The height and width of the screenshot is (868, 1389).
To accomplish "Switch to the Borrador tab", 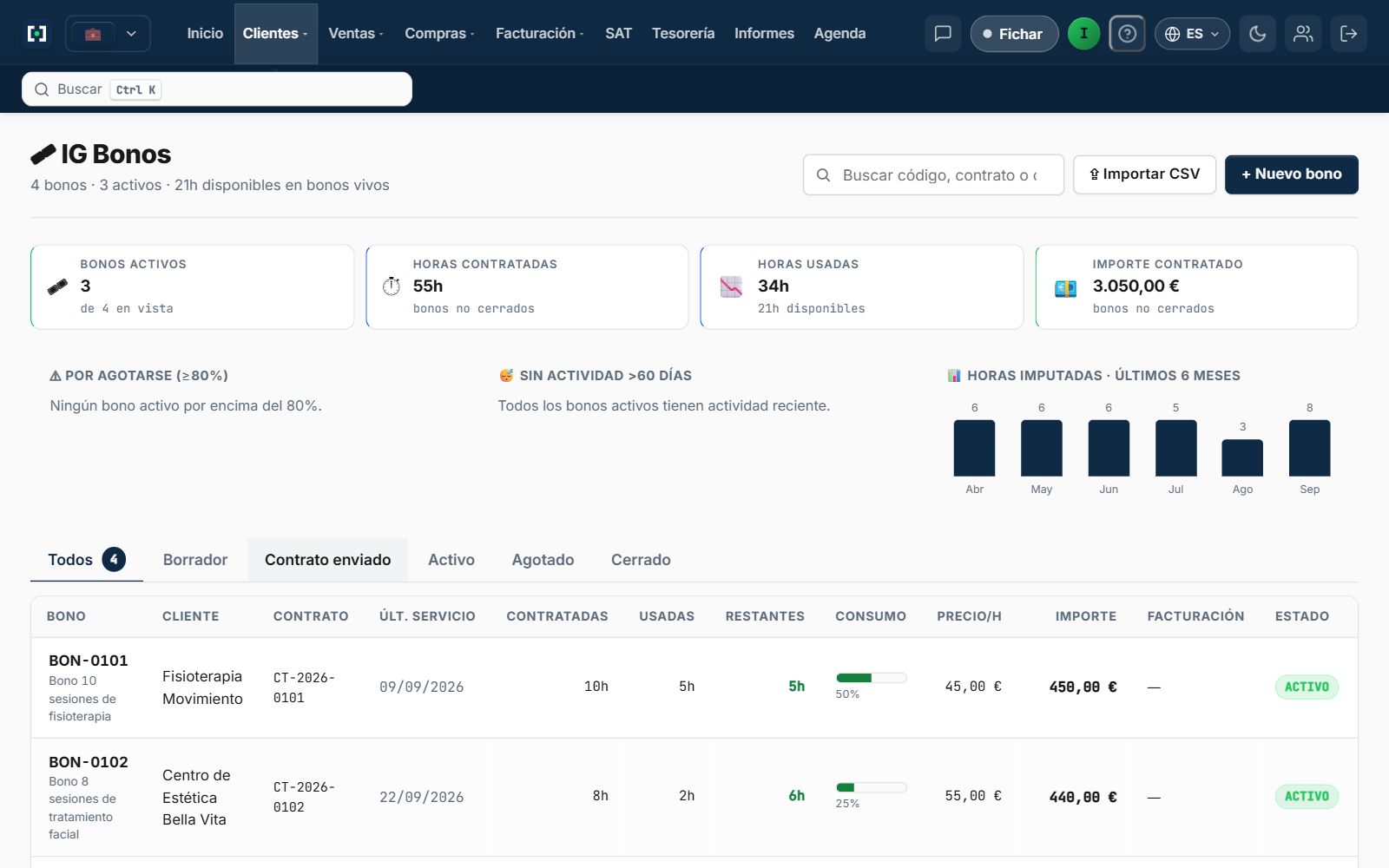I will (195, 560).
